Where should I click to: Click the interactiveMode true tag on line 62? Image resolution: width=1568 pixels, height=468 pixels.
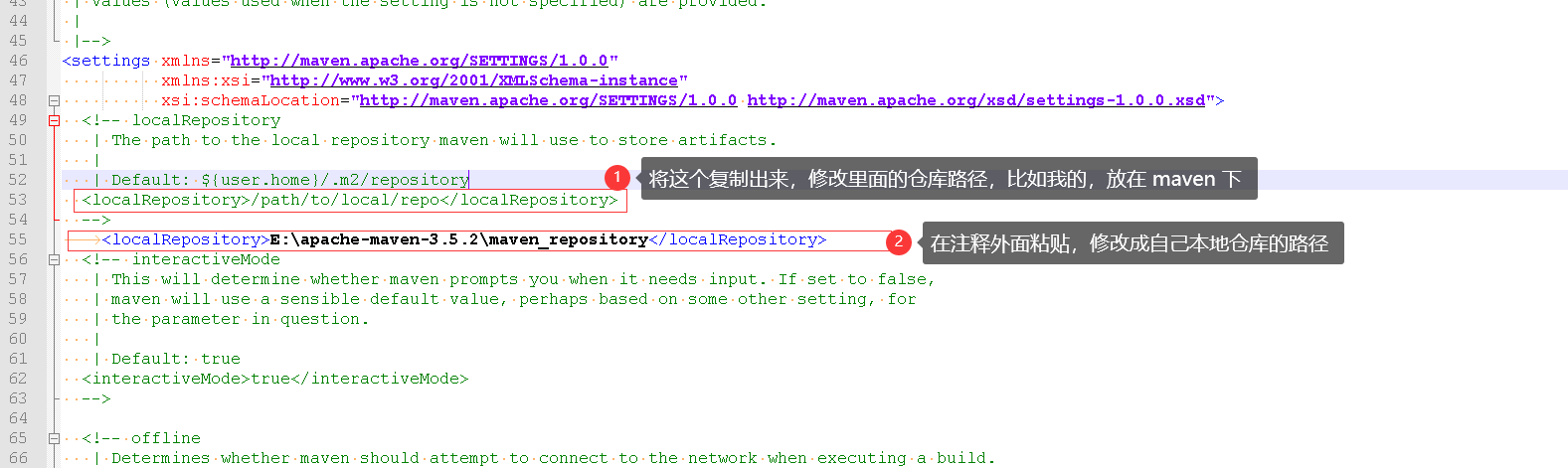(275, 379)
